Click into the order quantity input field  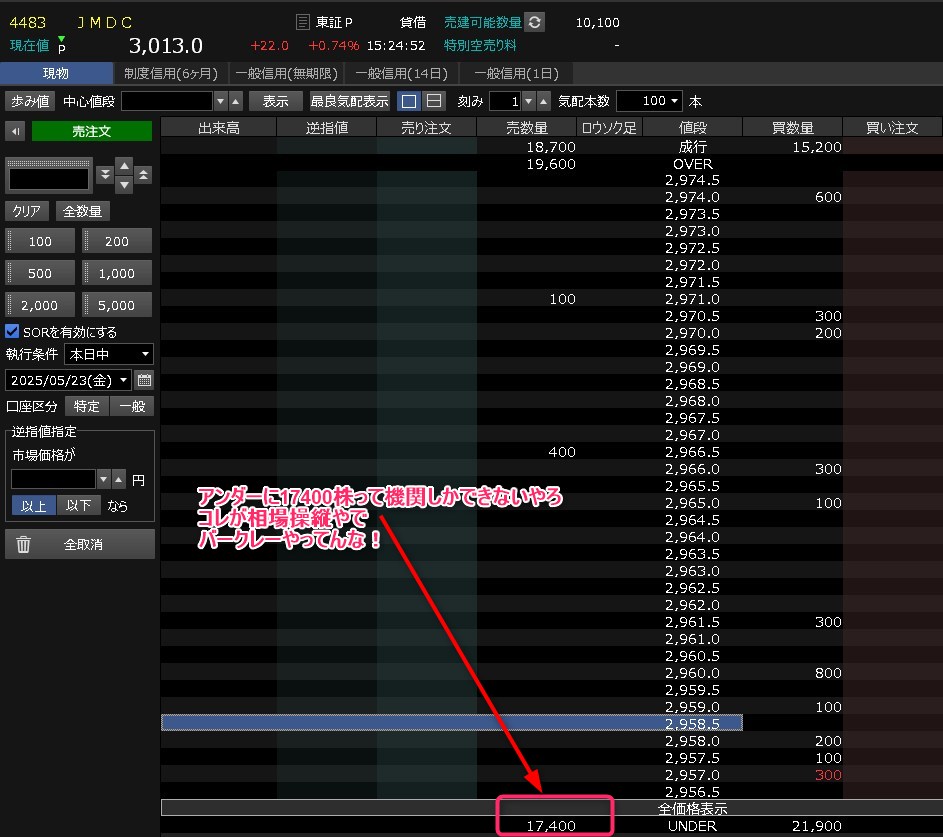[x=49, y=179]
